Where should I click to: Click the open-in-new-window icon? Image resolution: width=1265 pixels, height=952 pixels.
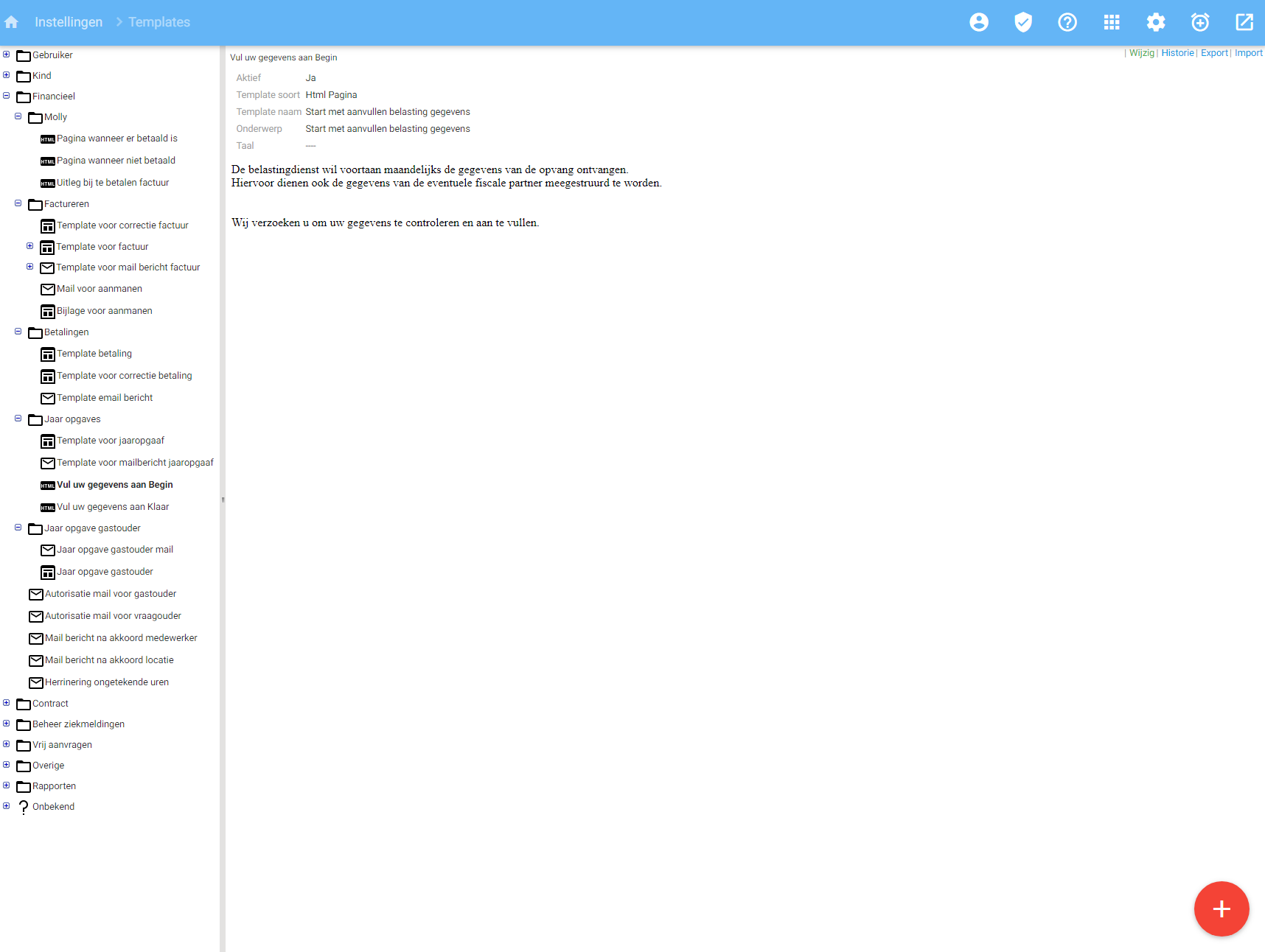coord(1244,22)
